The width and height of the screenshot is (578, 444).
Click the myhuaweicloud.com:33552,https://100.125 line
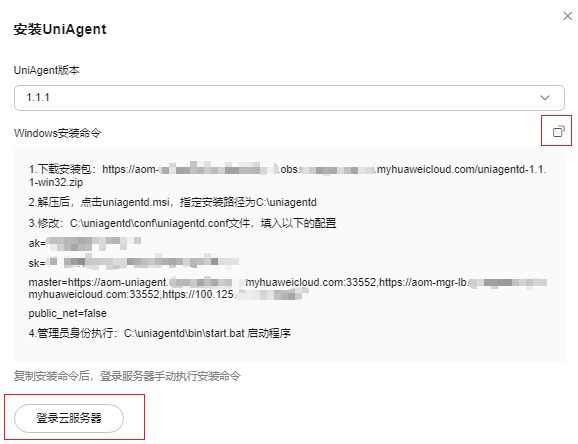pyautogui.click(x=168, y=294)
